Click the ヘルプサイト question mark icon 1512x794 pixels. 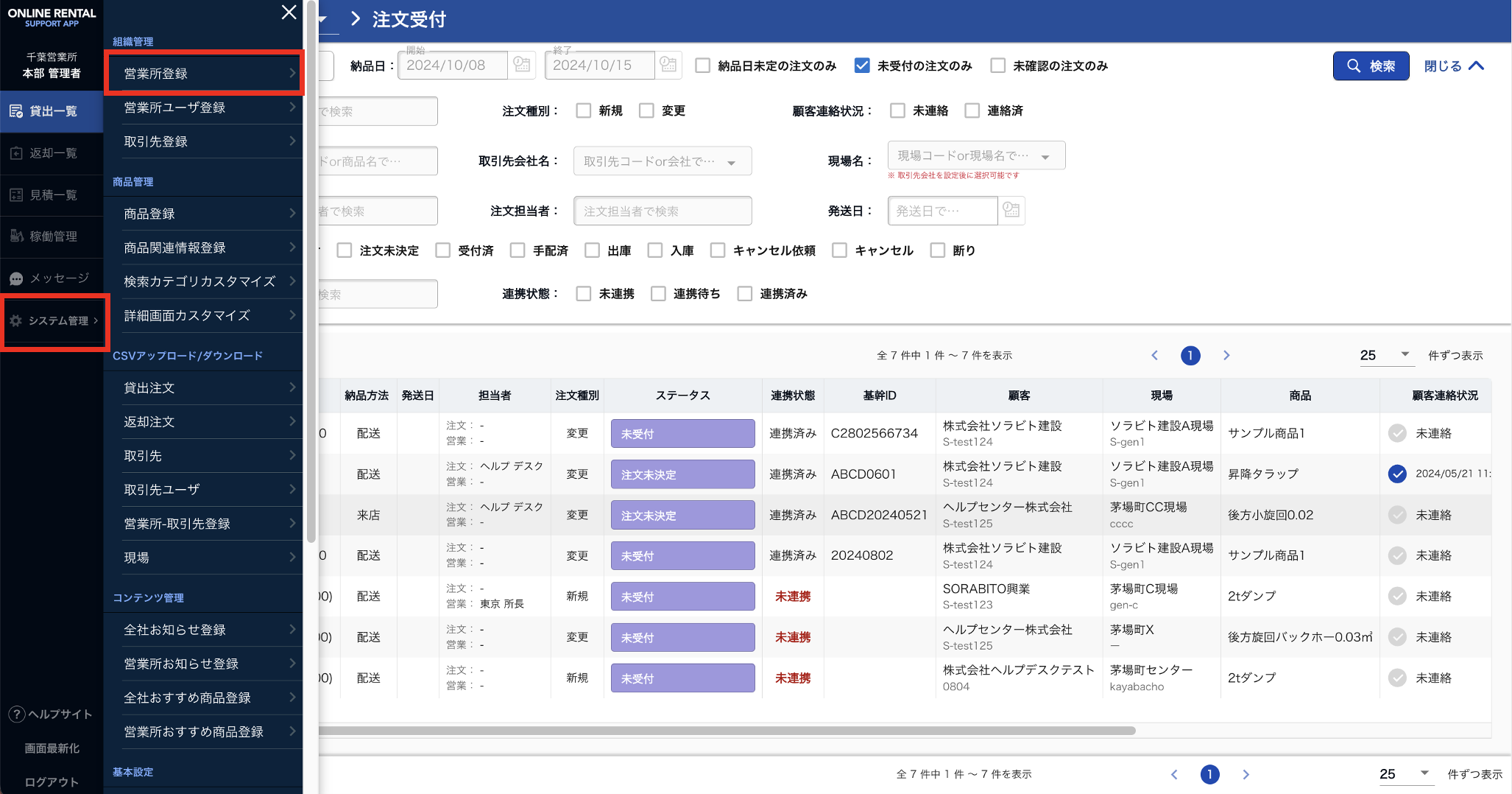click(x=16, y=714)
